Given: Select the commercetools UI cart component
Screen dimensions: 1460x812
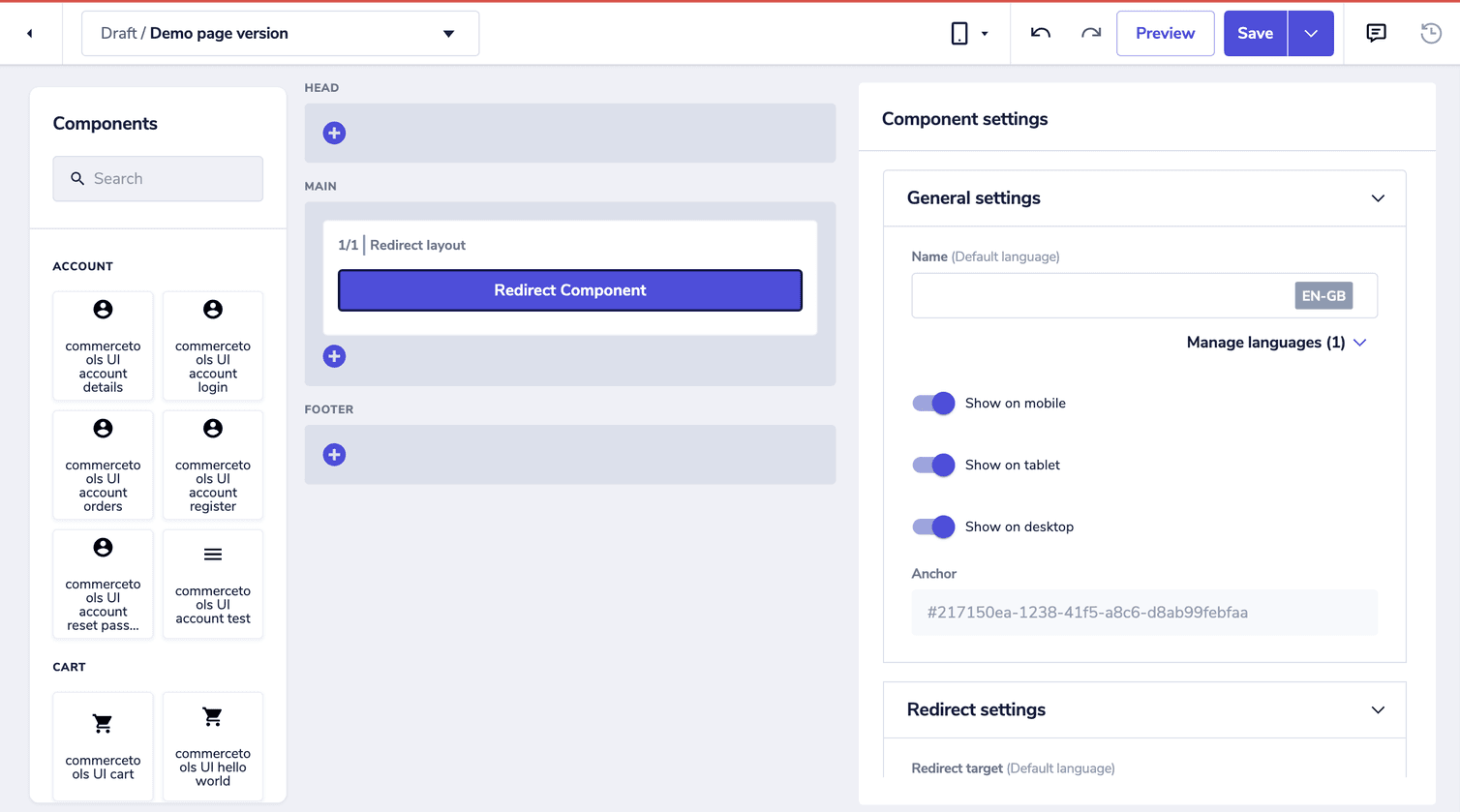Looking at the screenshot, I should click(x=103, y=745).
